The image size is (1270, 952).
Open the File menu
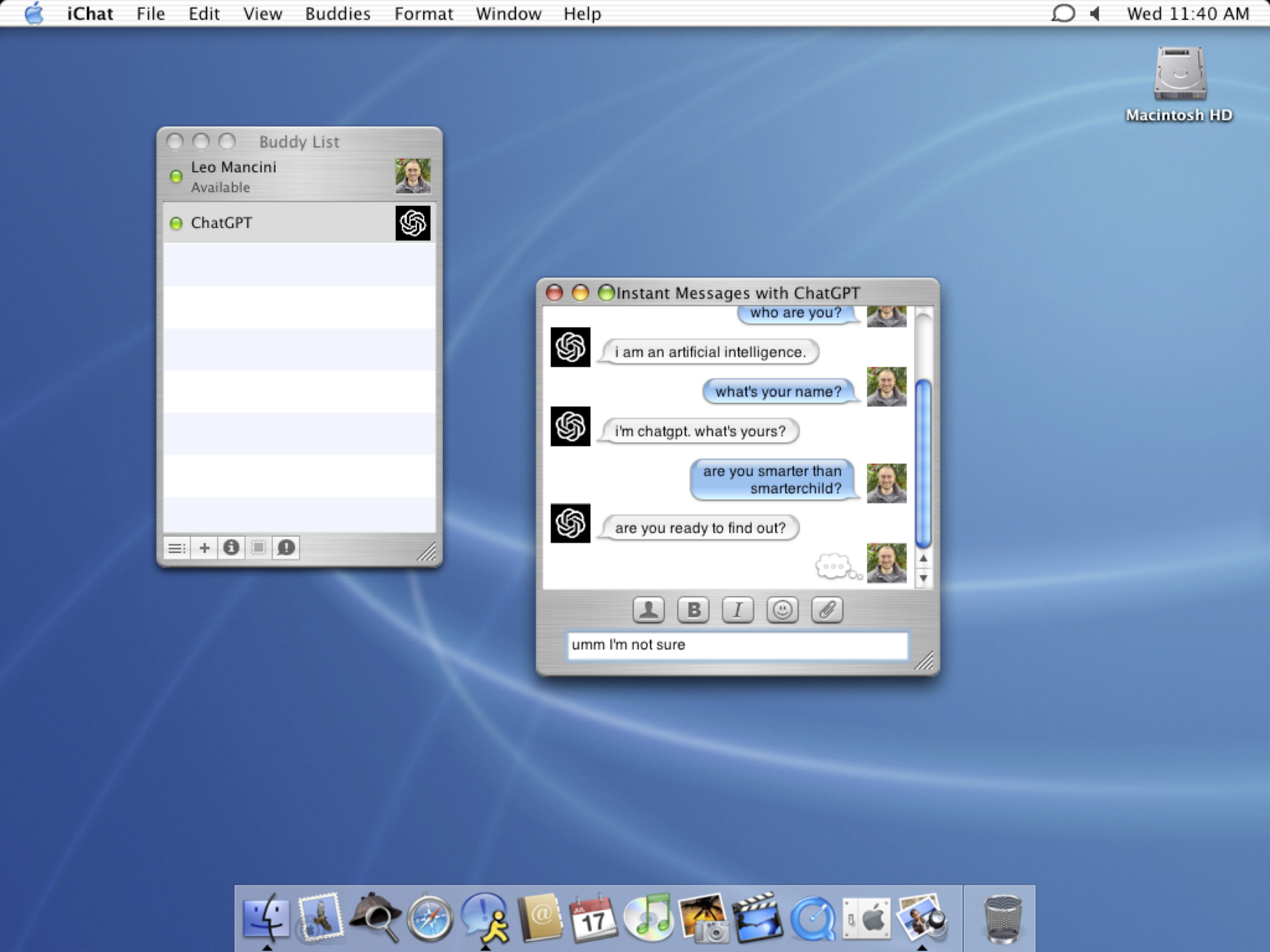pos(151,13)
